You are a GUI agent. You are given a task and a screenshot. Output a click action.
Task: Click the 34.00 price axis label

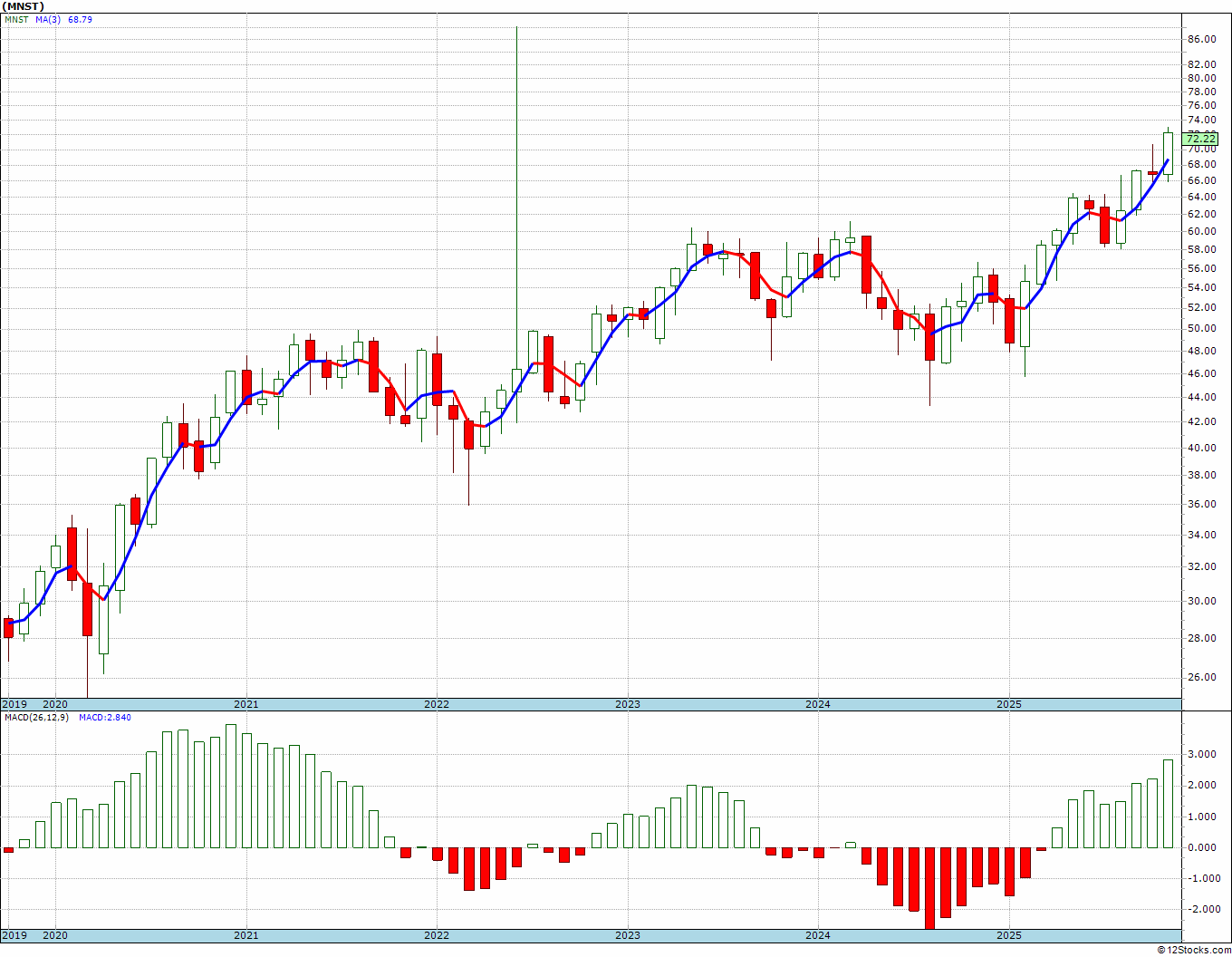click(1201, 535)
